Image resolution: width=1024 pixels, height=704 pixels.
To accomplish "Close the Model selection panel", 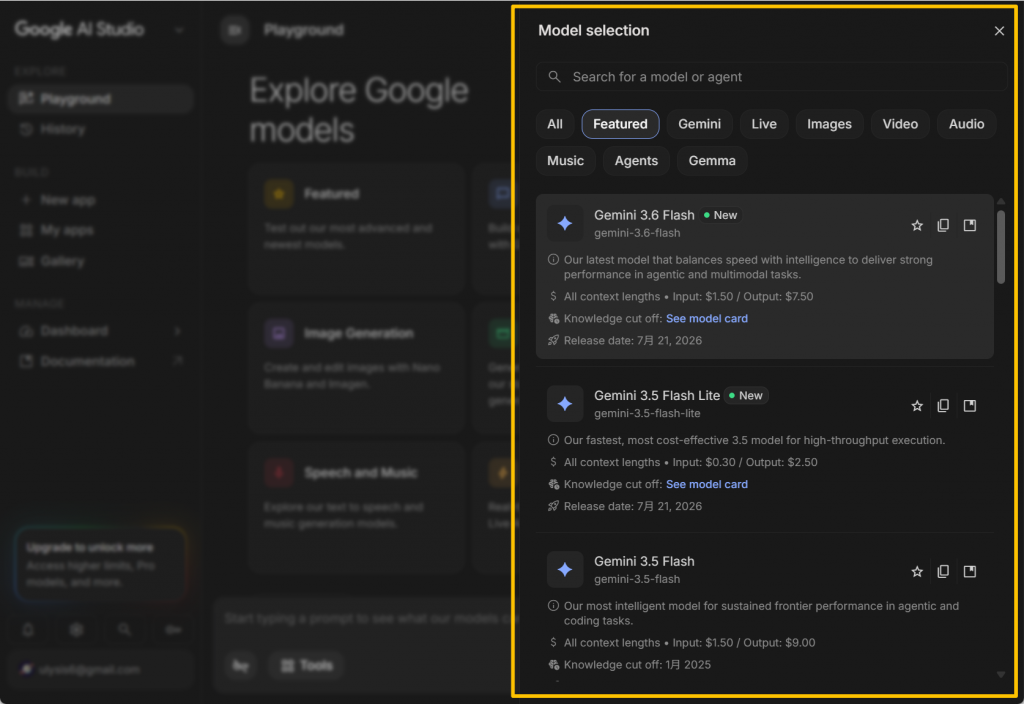I will coord(999,31).
